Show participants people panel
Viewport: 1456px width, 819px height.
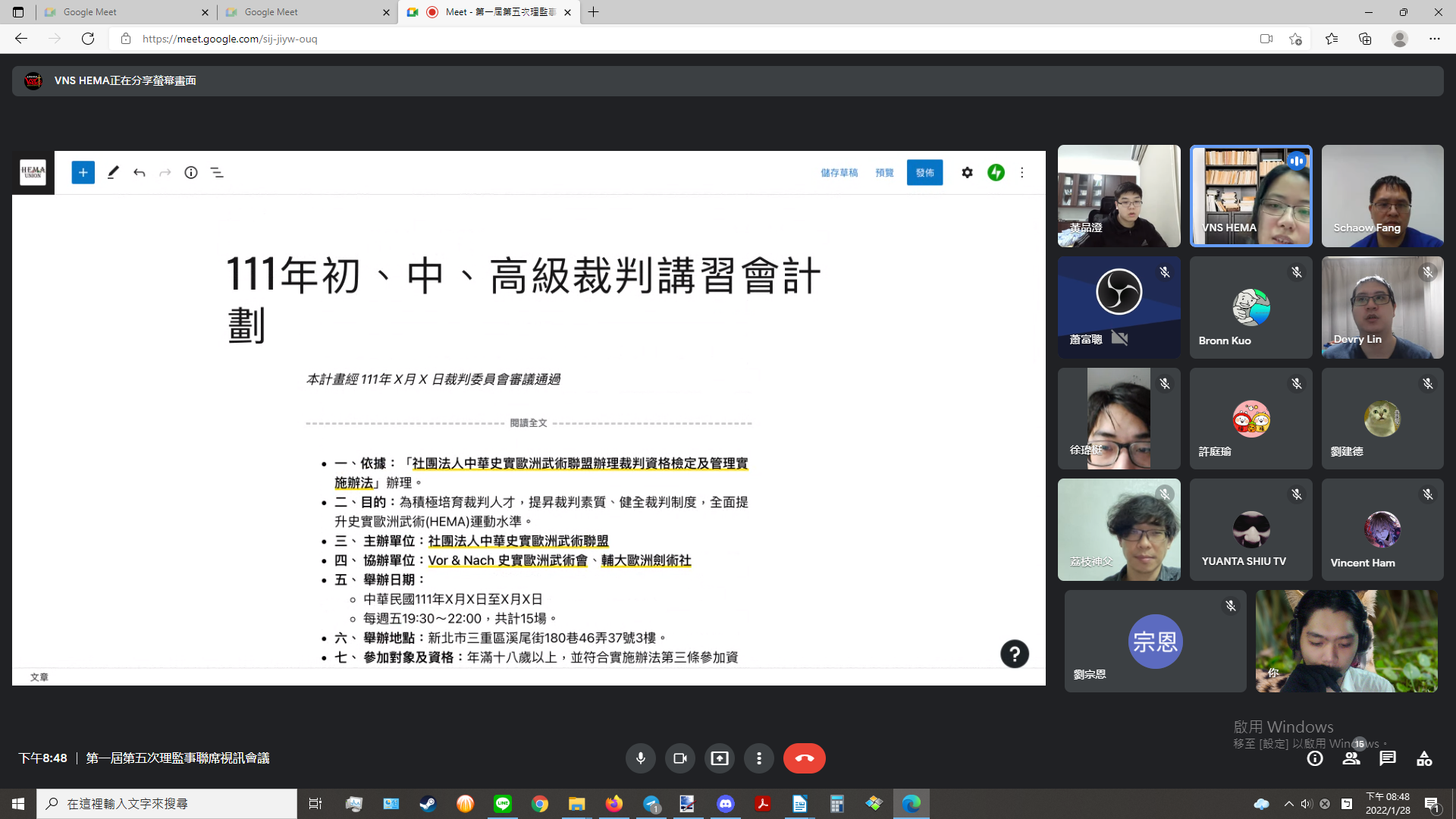(1351, 758)
